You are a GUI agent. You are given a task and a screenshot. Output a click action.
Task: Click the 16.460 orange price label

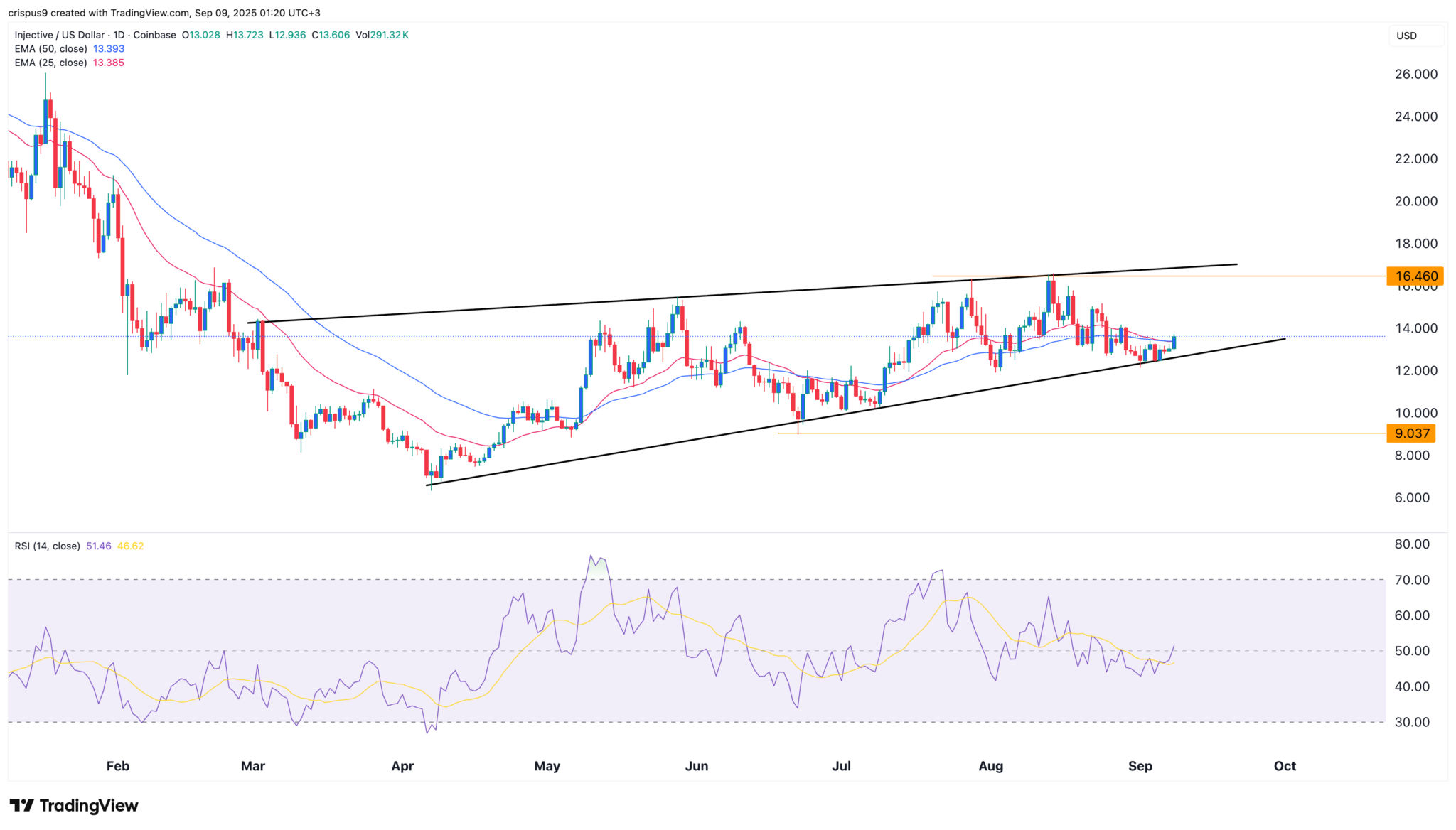click(x=1415, y=276)
